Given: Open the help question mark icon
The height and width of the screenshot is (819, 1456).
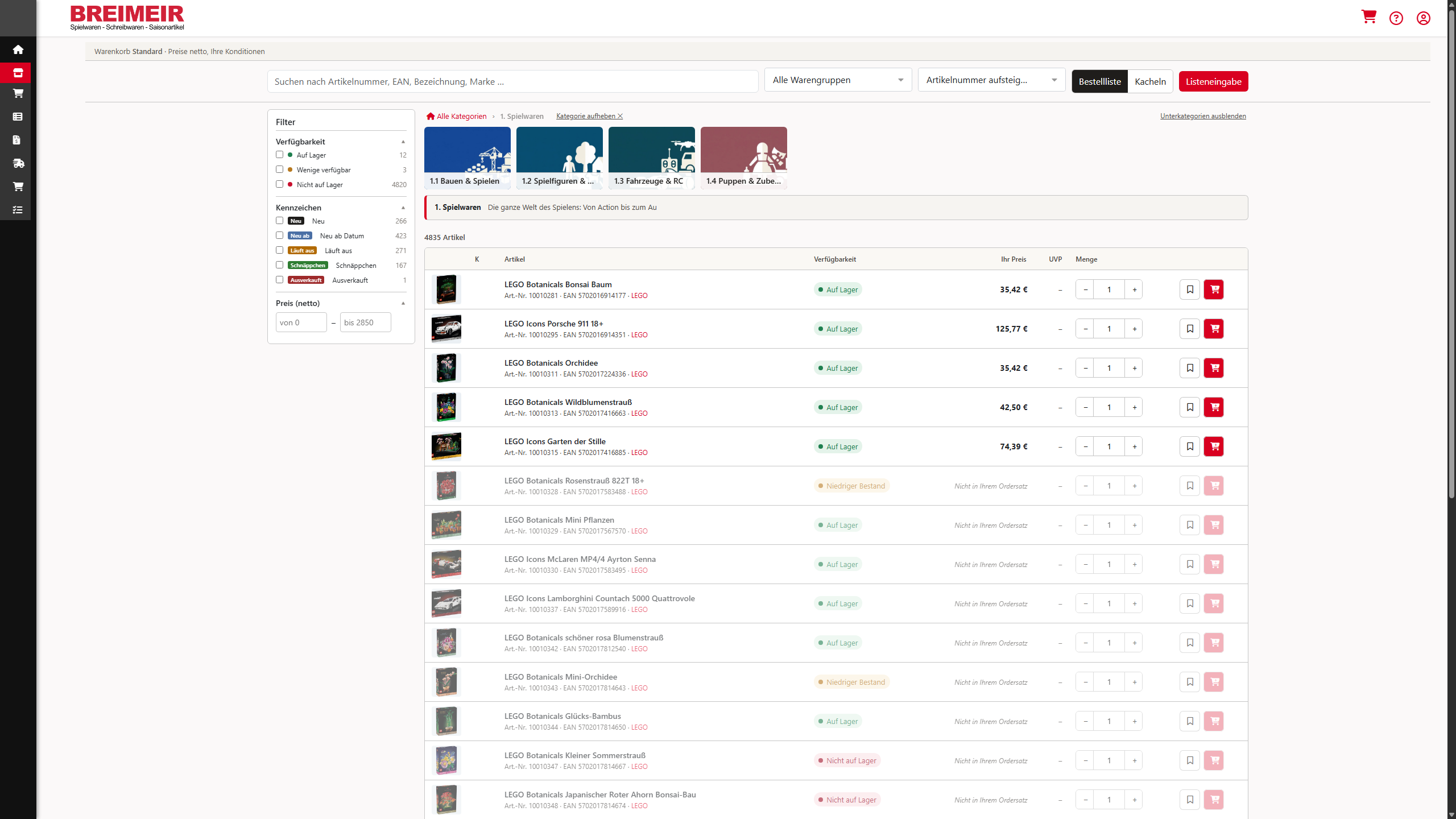Looking at the screenshot, I should point(1396,18).
